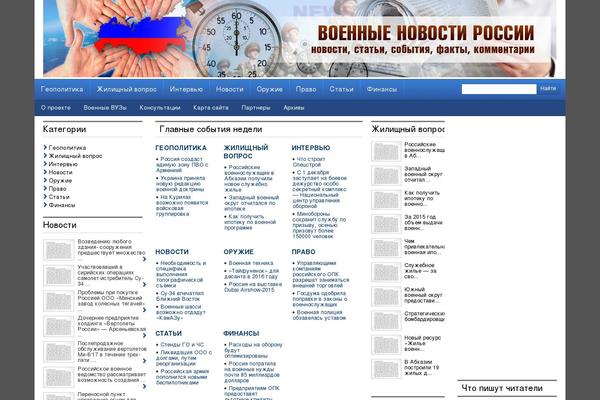Select Финансы in the Категории list
The width and height of the screenshot is (600, 400).
coord(62,205)
